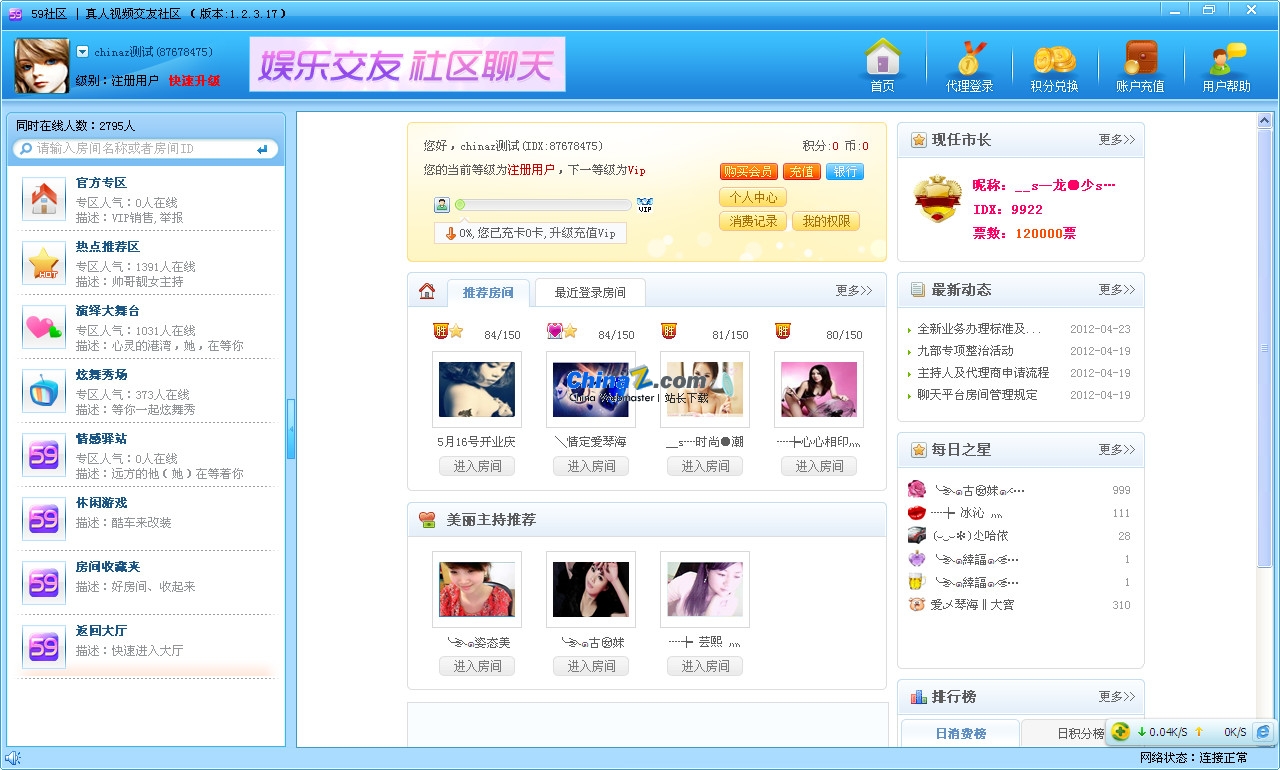Click the 5月16号开业庆 room thumbnail
The height and width of the screenshot is (770, 1280).
(x=477, y=389)
